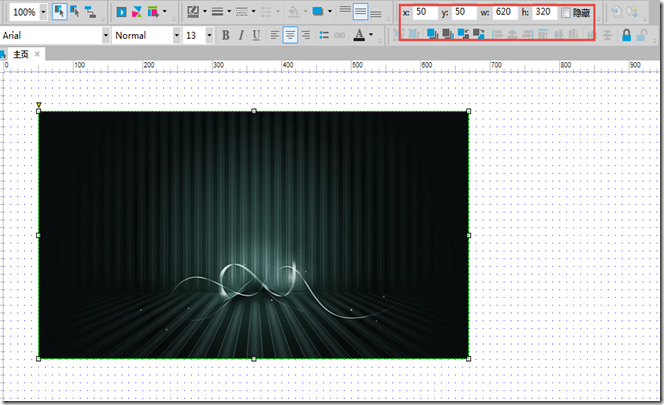Viewport: 664px width, 405px height.
Task: Align text right
Action: [305, 35]
